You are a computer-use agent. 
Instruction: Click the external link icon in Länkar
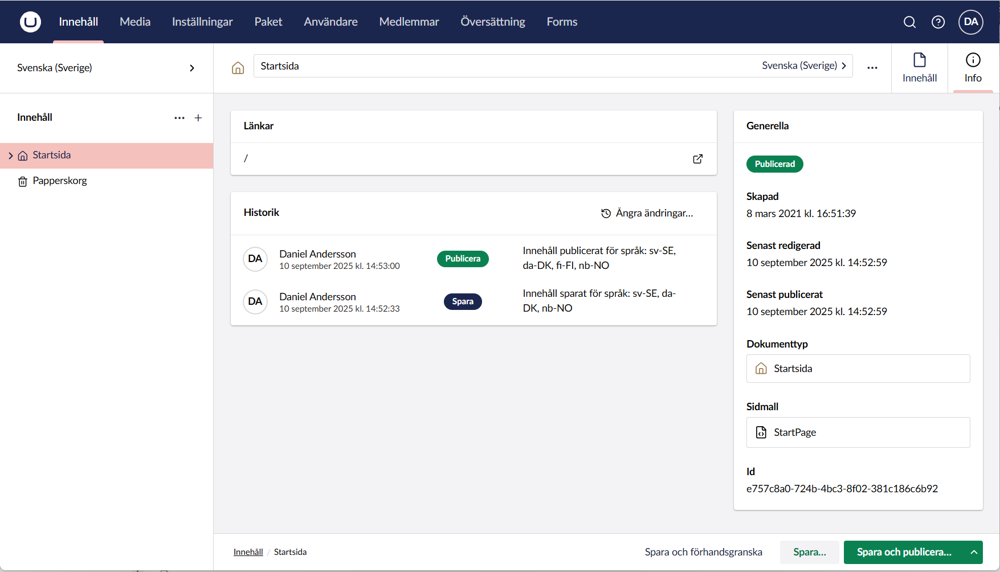coord(698,159)
